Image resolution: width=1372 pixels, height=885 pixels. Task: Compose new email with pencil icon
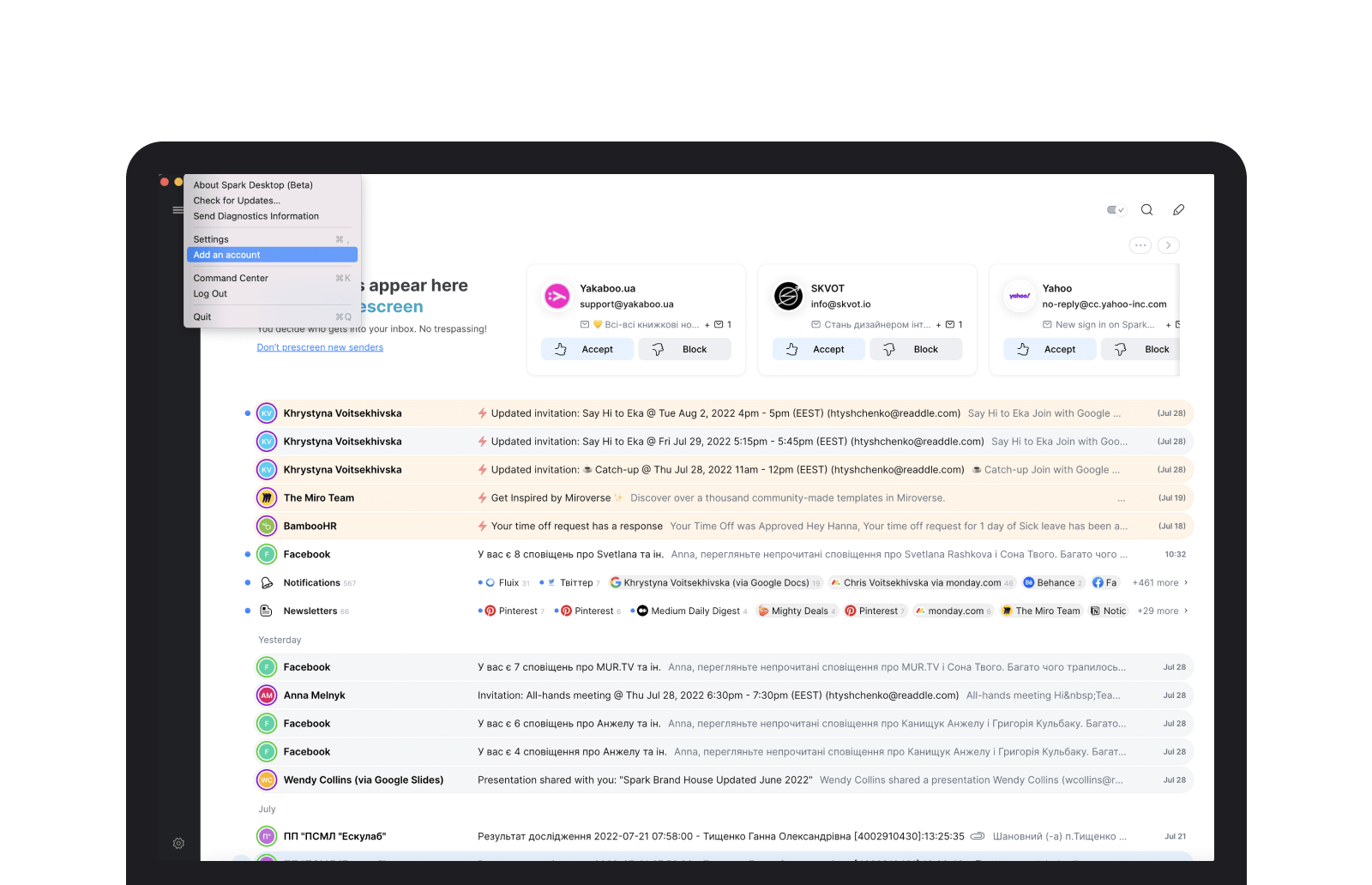tap(1179, 210)
